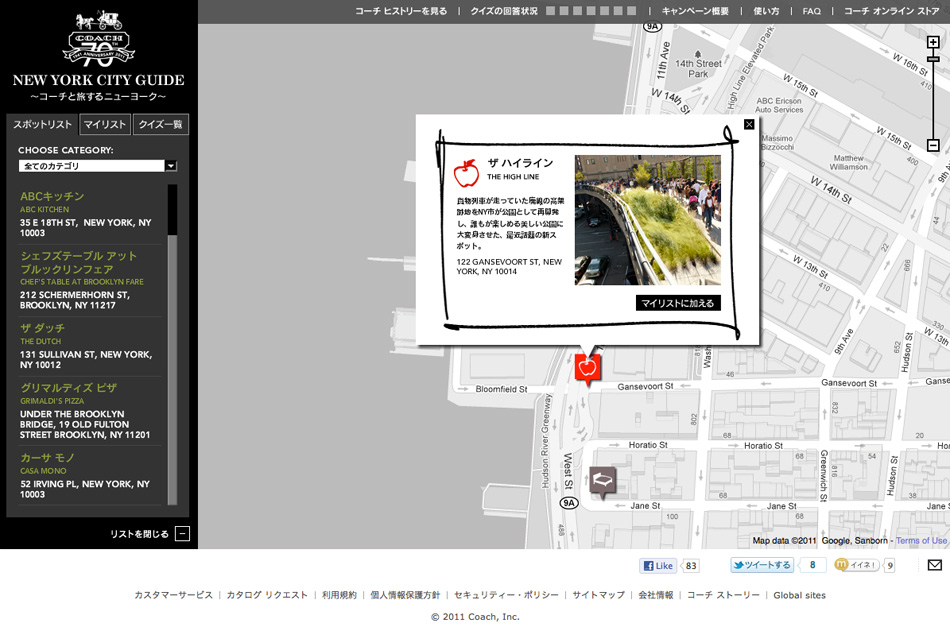Open 使い方 in top menu
Image resolution: width=950 pixels, height=627 pixels.
click(766, 11)
